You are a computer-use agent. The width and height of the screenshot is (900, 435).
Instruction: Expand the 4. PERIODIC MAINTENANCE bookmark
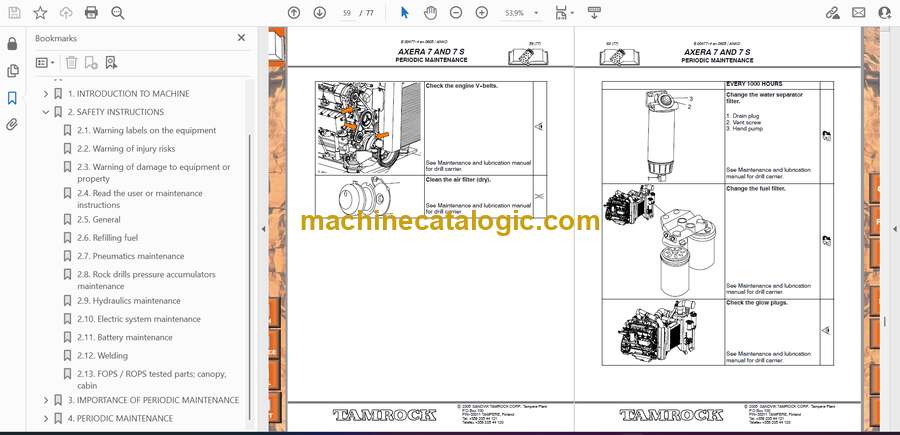tap(46, 418)
